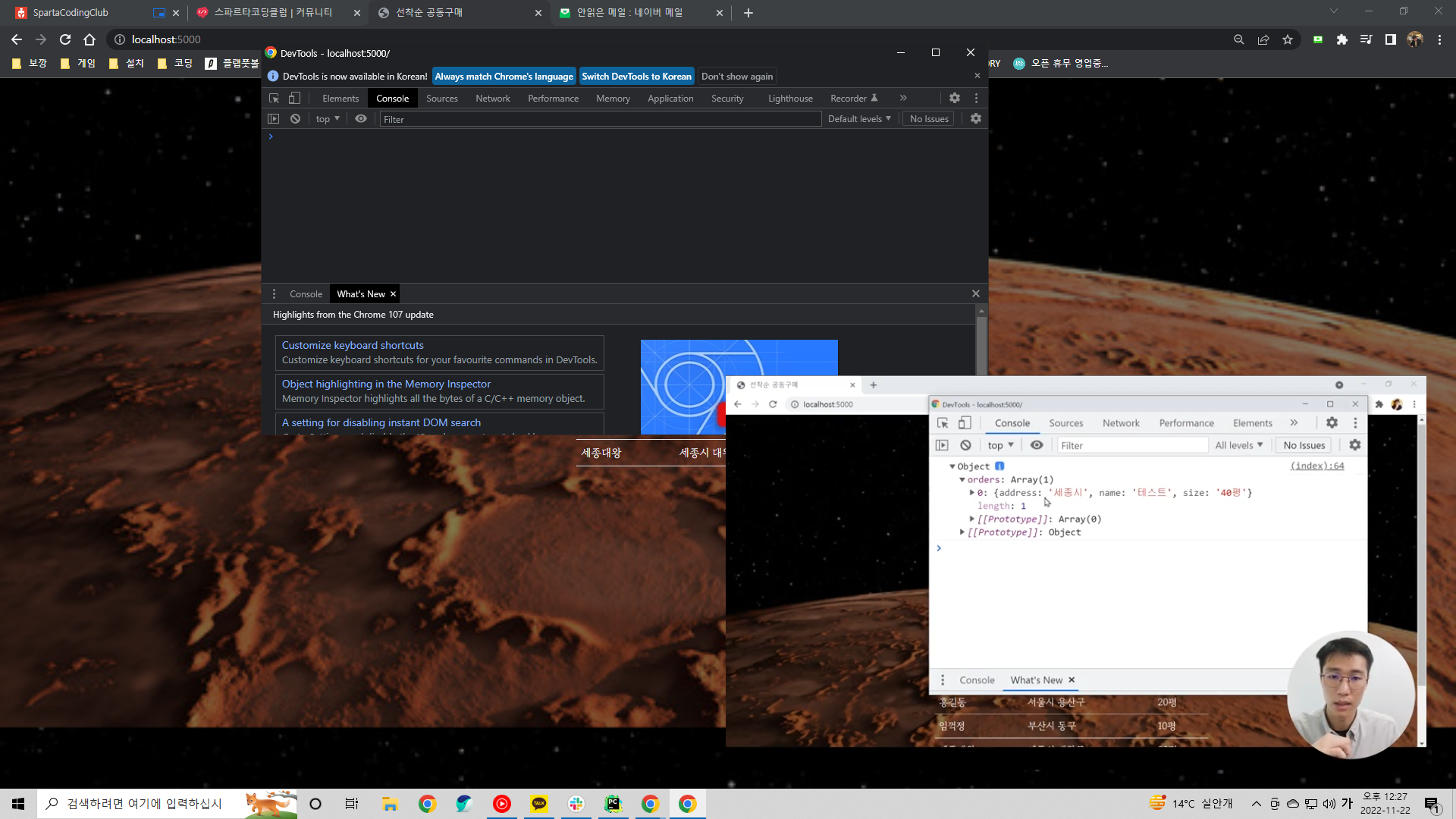The width and height of the screenshot is (1456, 819).
Task: Click Switch DevTools to Korean
Action: (x=636, y=77)
